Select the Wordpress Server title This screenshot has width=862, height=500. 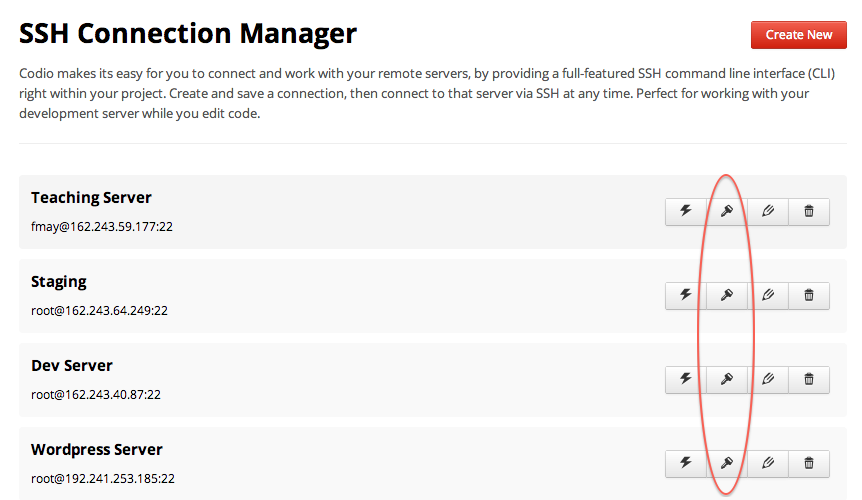tap(97, 449)
